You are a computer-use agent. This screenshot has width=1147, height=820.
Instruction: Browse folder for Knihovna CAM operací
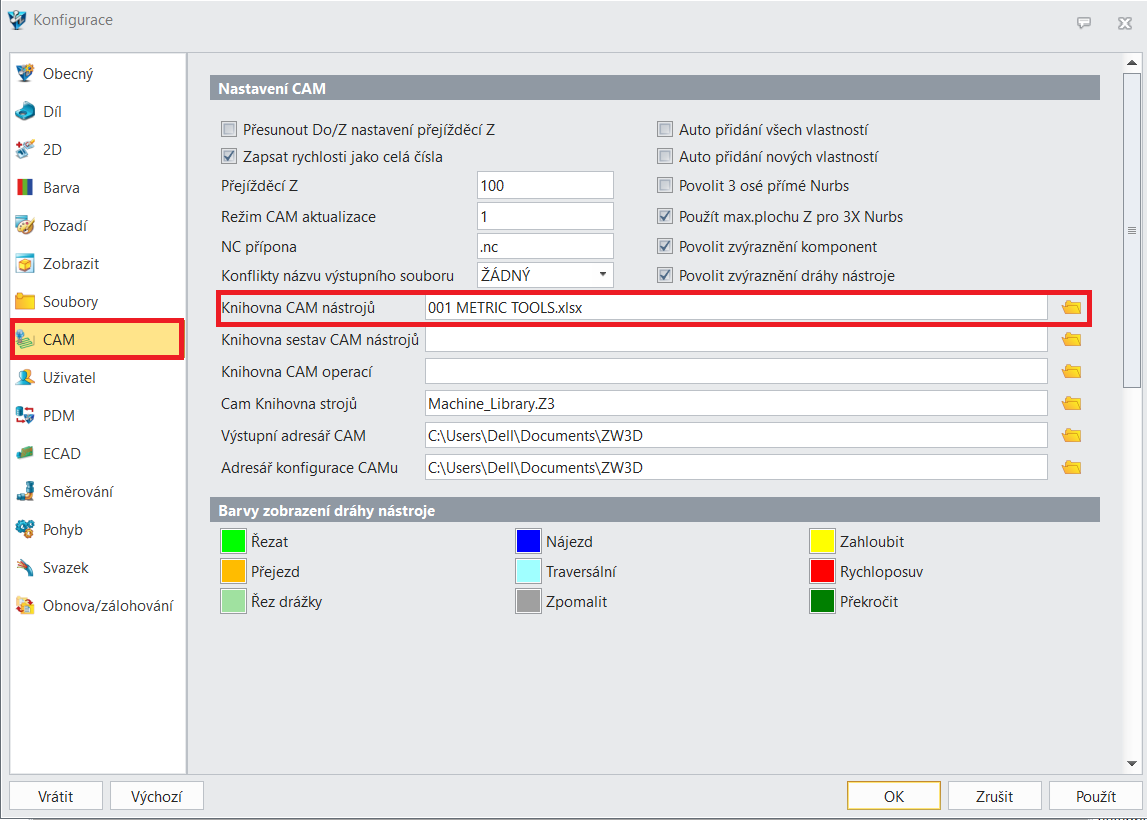(x=1072, y=372)
